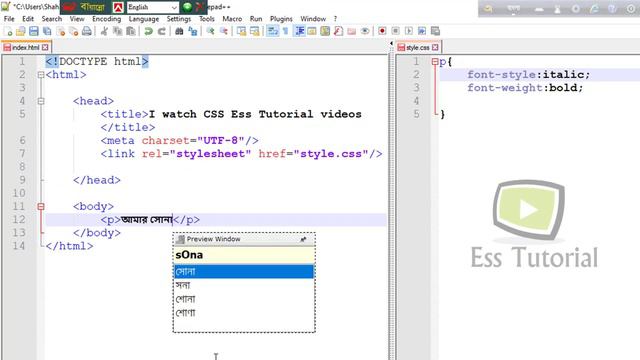Click the Open file toolbar icon

(x=20, y=31)
